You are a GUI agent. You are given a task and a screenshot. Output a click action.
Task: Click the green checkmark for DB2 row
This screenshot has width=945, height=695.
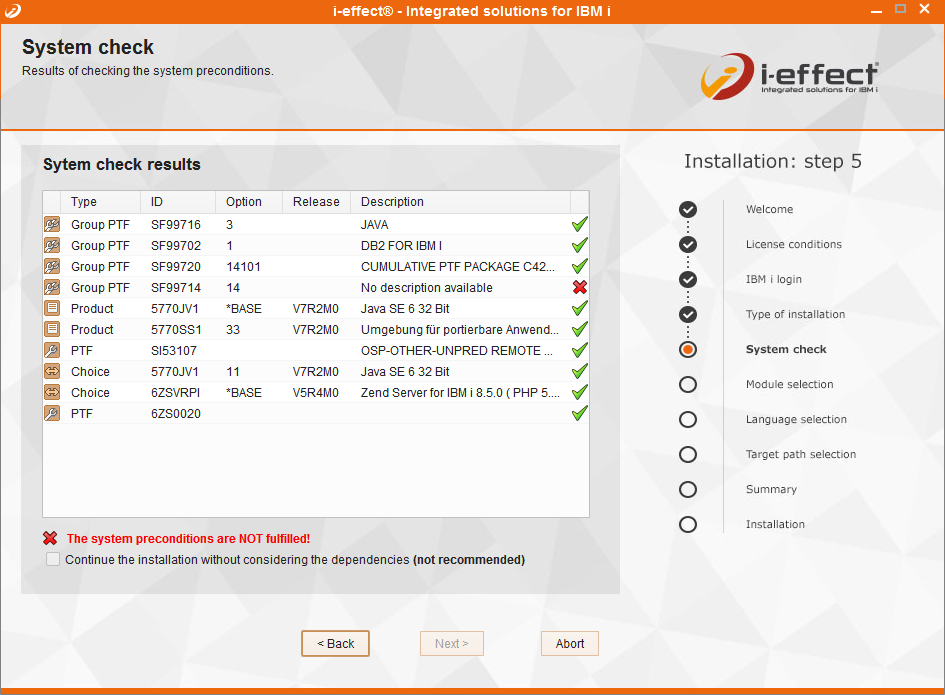579,246
